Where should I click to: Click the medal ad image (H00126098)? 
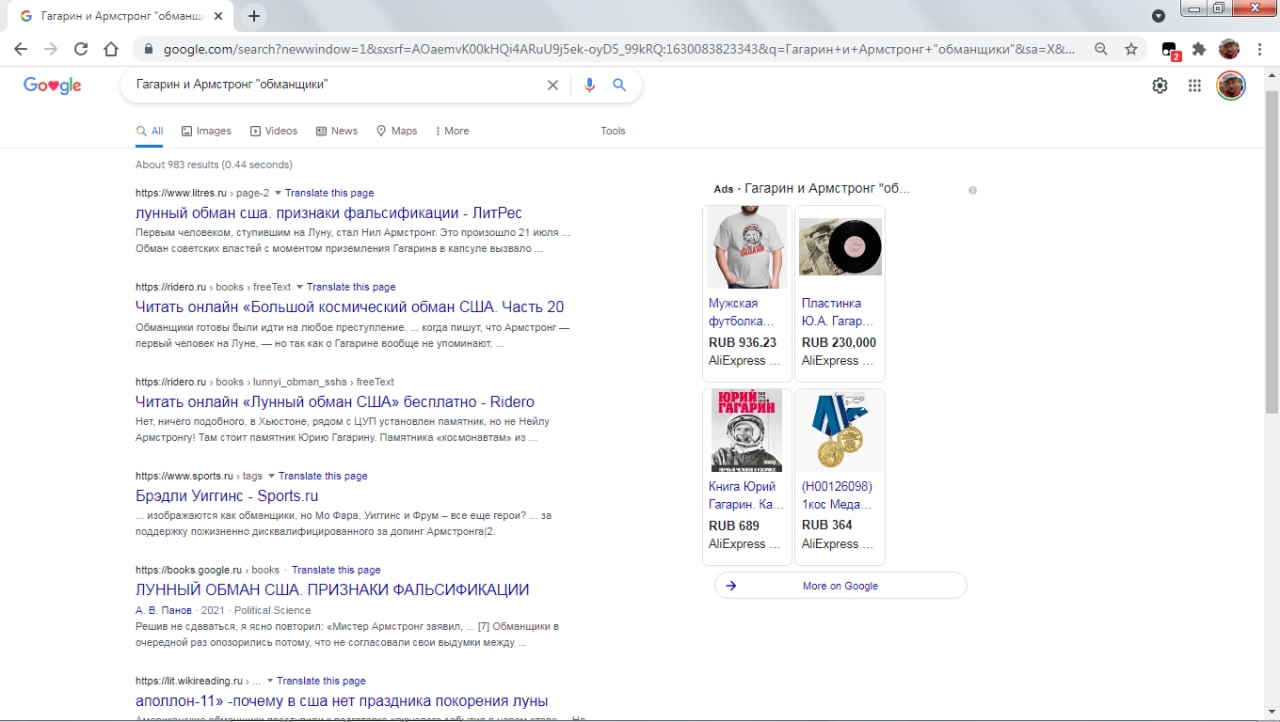pyautogui.click(x=840, y=430)
